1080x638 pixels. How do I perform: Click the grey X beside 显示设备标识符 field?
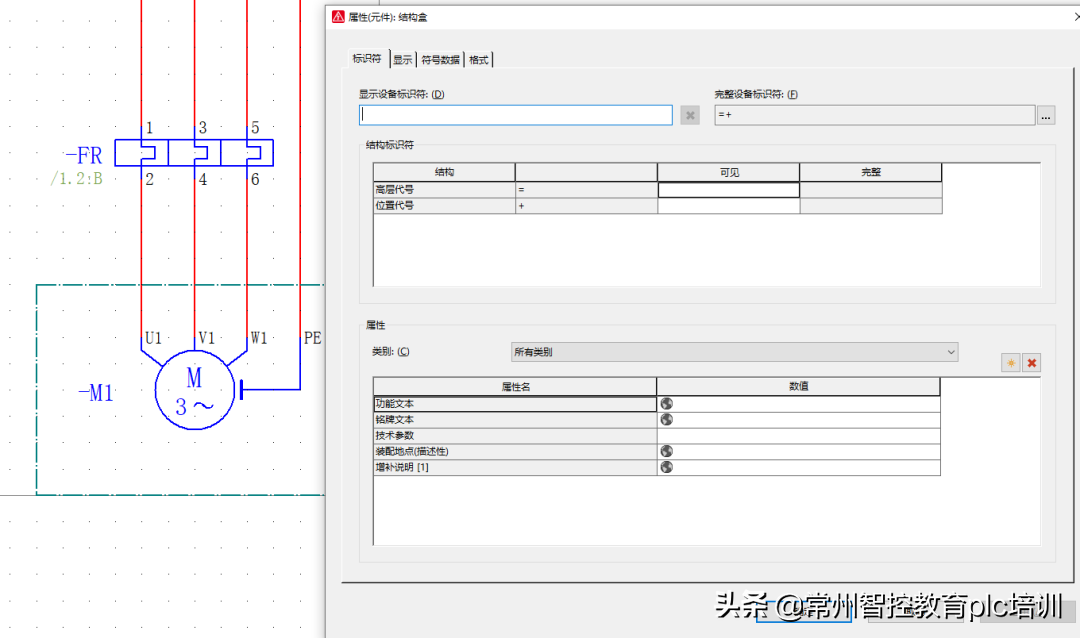[x=690, y=115]
